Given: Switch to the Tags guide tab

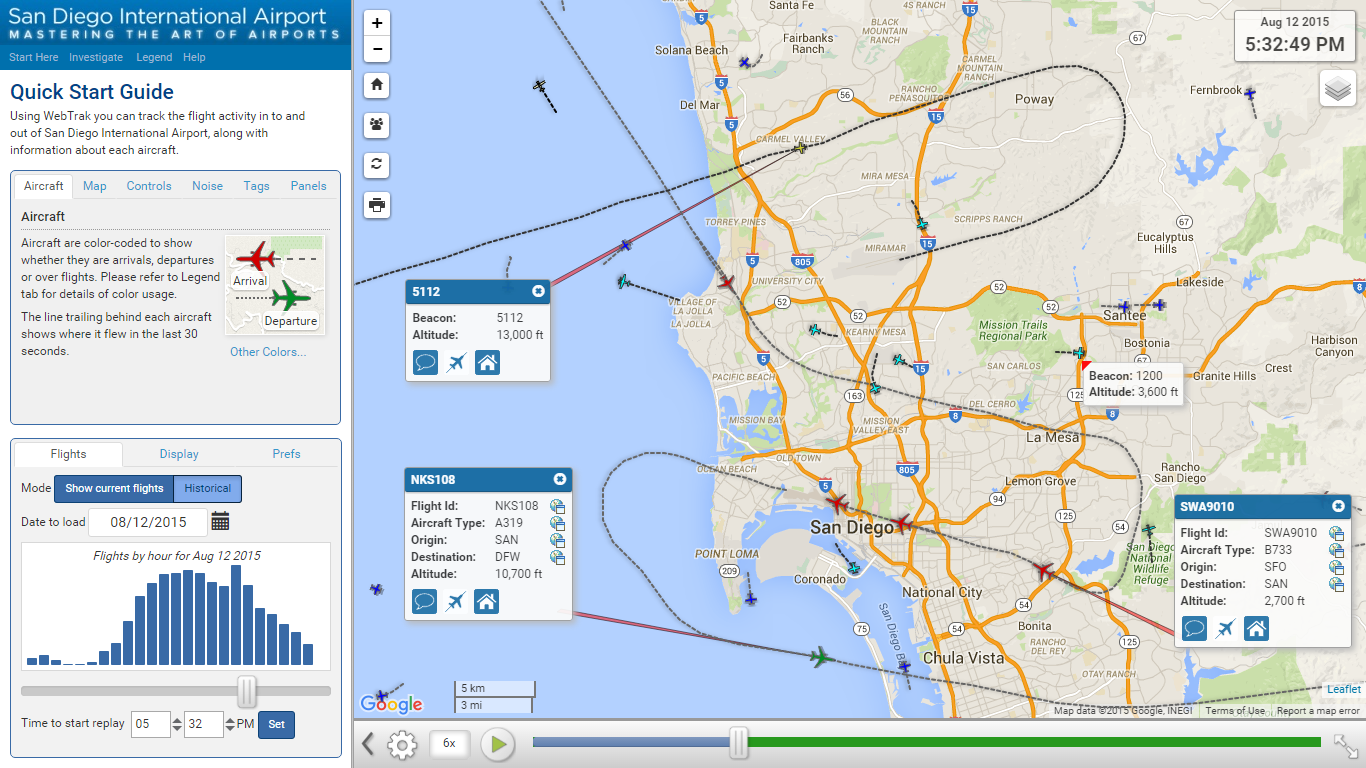Looking at the screenshot, I should tap(257, 186).
